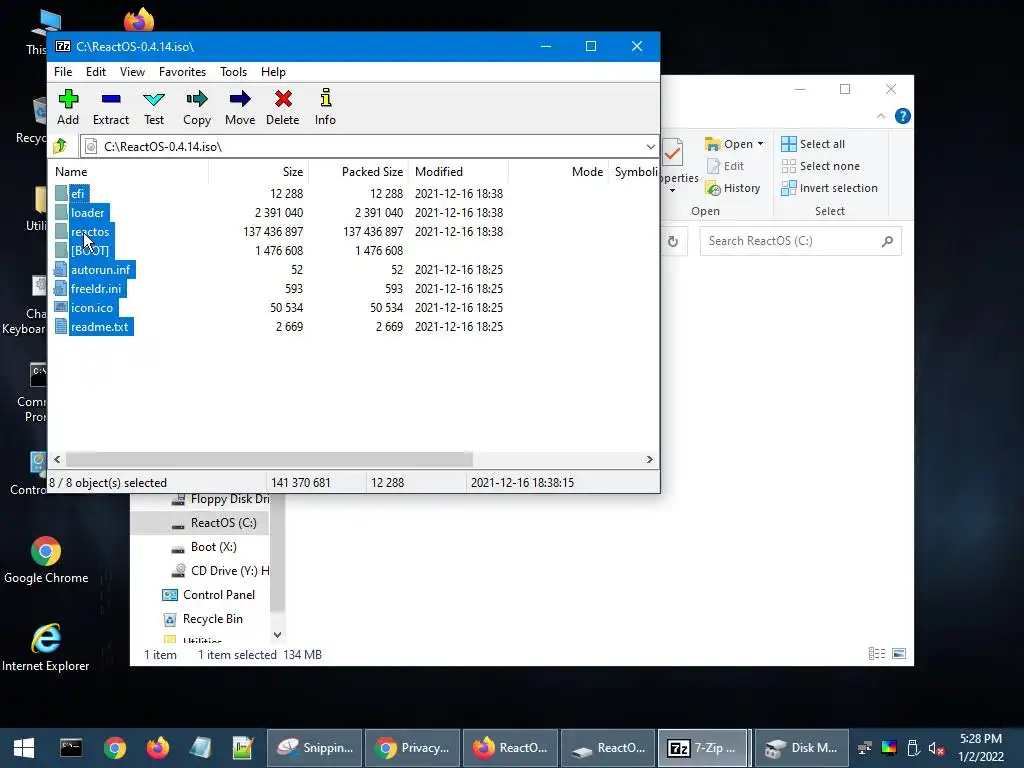Image resolution: width=1024 pixels, height=768 pixels.
Task: Click the 7-Zip horizontal scrollbar thumb
Action: click(269, 460)
